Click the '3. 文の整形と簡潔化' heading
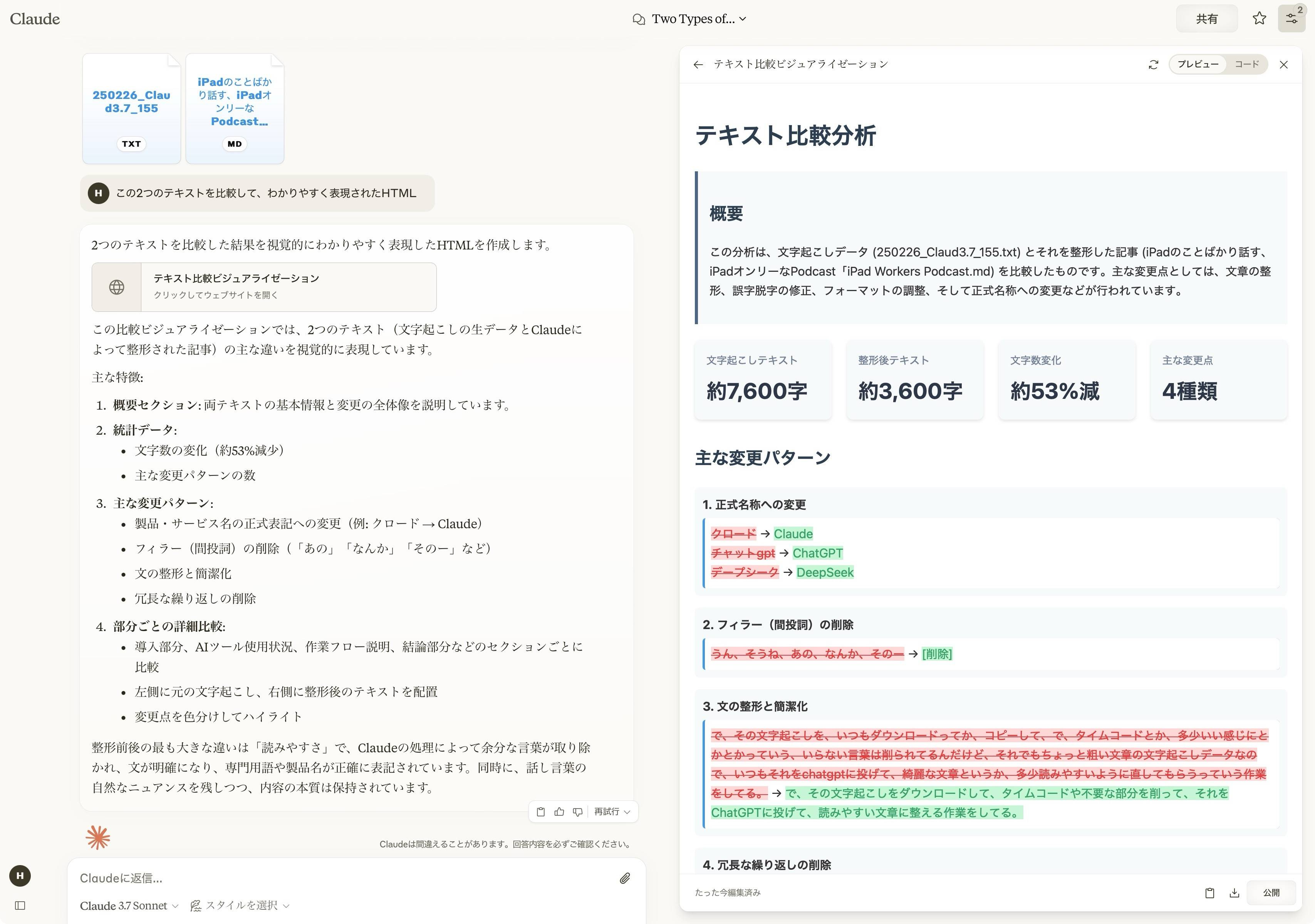 (755, 707)
